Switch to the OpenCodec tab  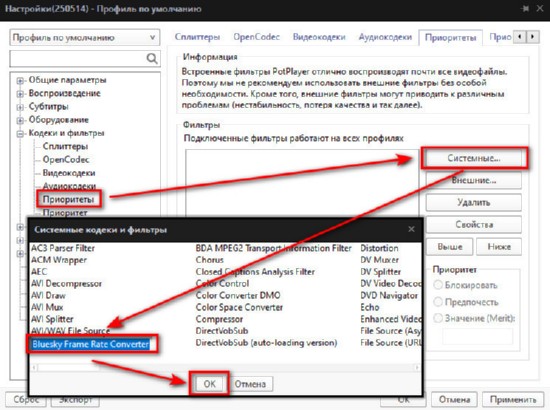point(256,37)
